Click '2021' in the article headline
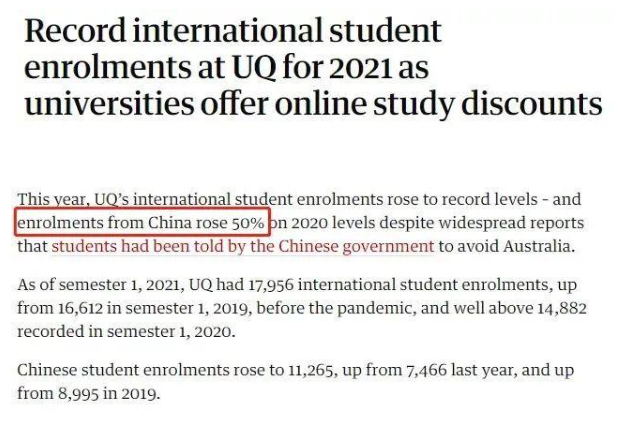 (x=361, y=69)
